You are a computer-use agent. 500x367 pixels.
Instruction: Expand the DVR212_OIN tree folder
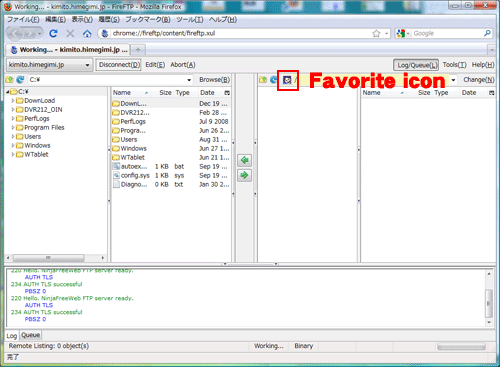(x=13, y=109)
